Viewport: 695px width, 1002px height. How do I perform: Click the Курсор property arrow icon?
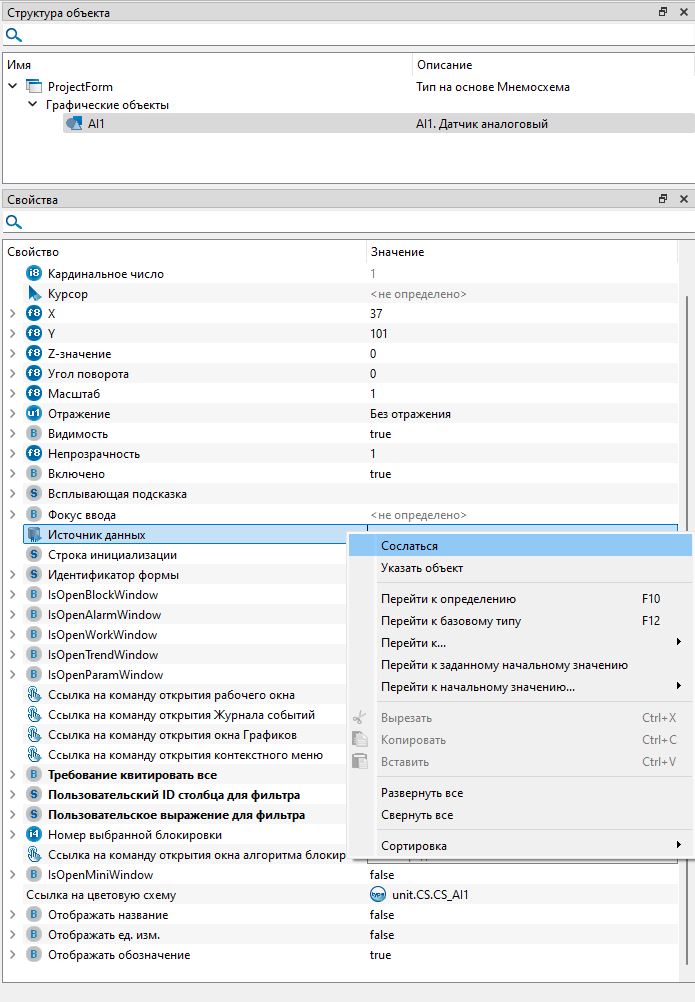point(34,294)
